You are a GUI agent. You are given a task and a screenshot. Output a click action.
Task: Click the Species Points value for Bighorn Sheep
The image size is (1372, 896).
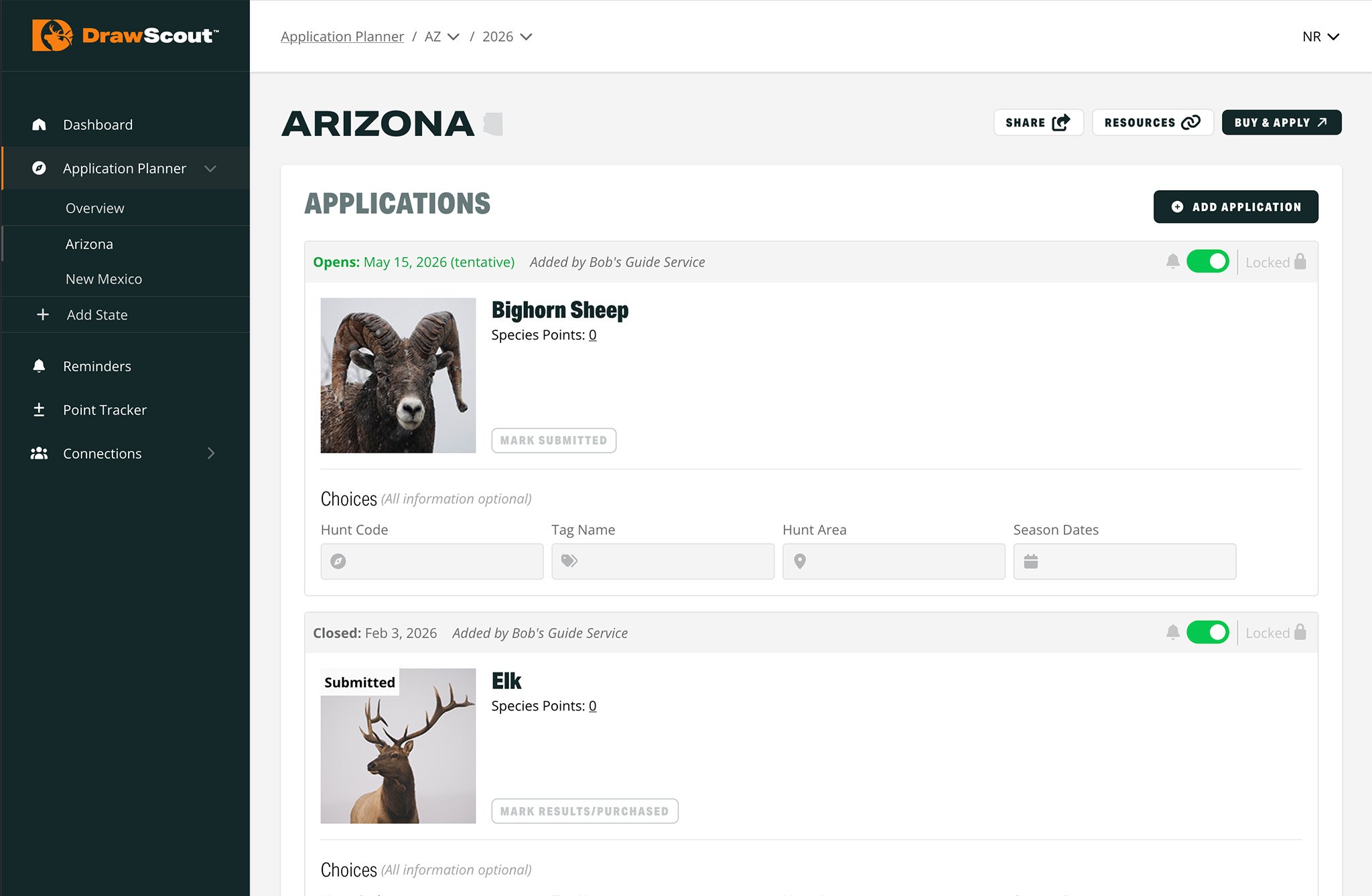coord(593,335)
